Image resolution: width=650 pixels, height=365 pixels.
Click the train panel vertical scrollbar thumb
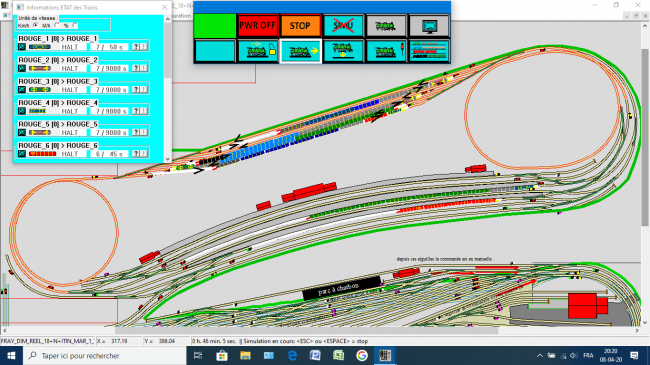pyautogui.click(x=168, y=50)
